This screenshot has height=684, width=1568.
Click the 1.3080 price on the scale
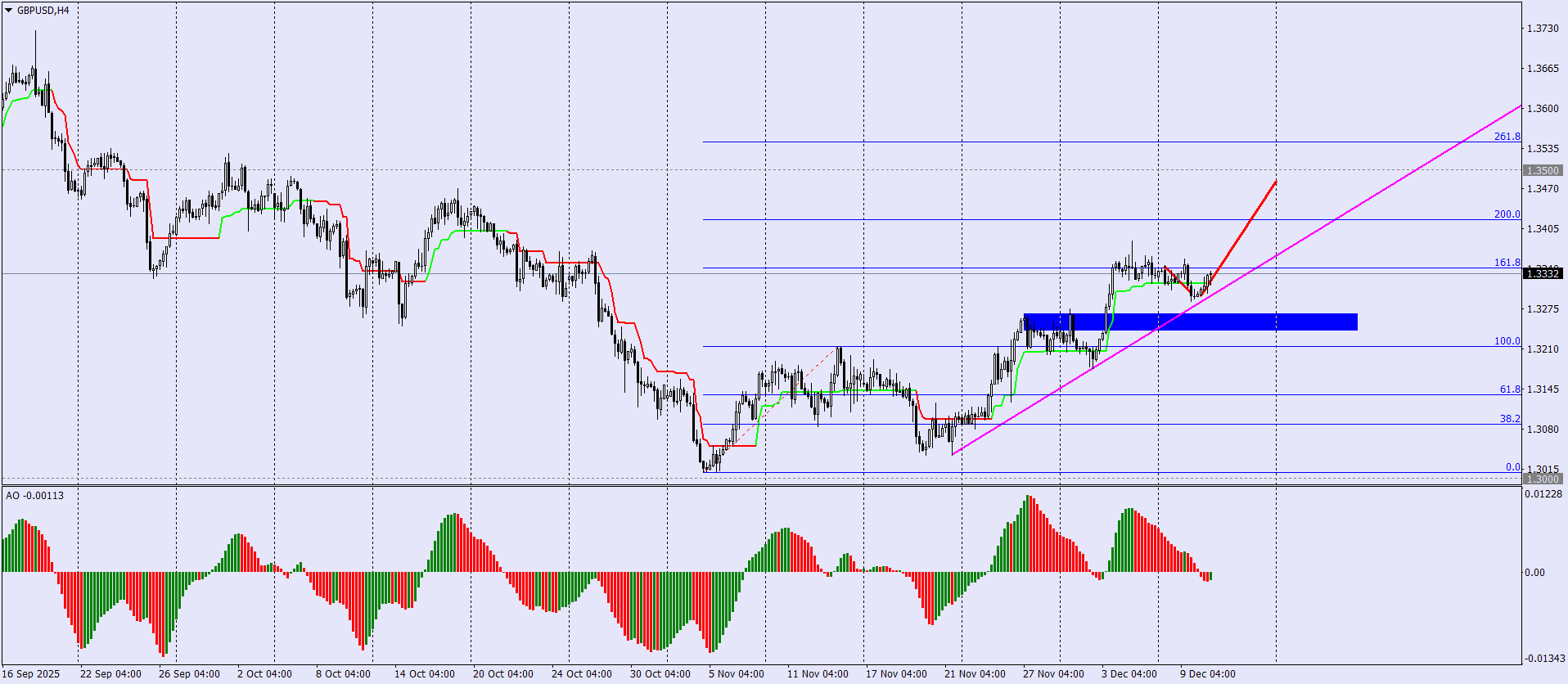click(1543, 430)
